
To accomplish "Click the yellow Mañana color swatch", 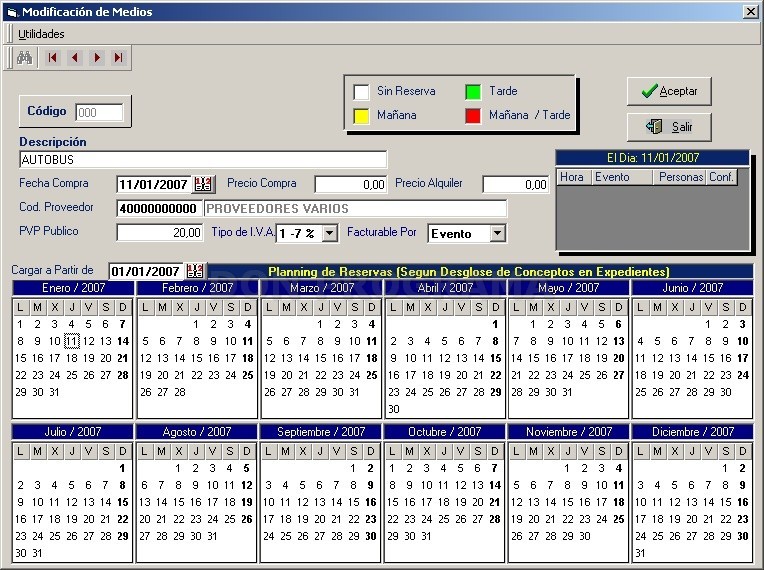I will 361,116.
